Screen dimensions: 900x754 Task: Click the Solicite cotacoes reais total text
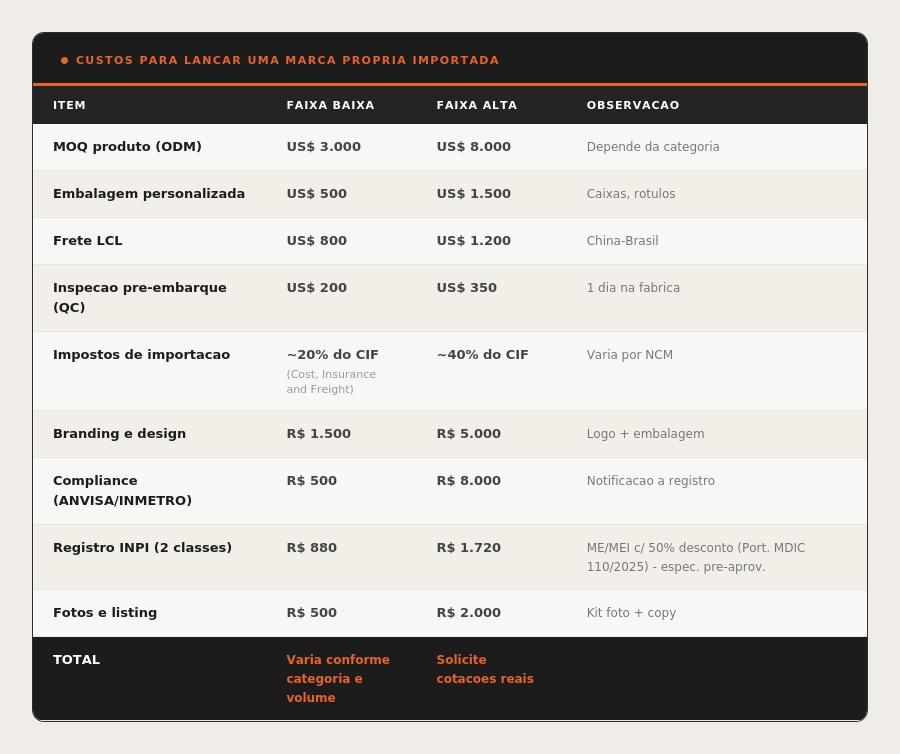pyautogui.click(x=485, y=669)
